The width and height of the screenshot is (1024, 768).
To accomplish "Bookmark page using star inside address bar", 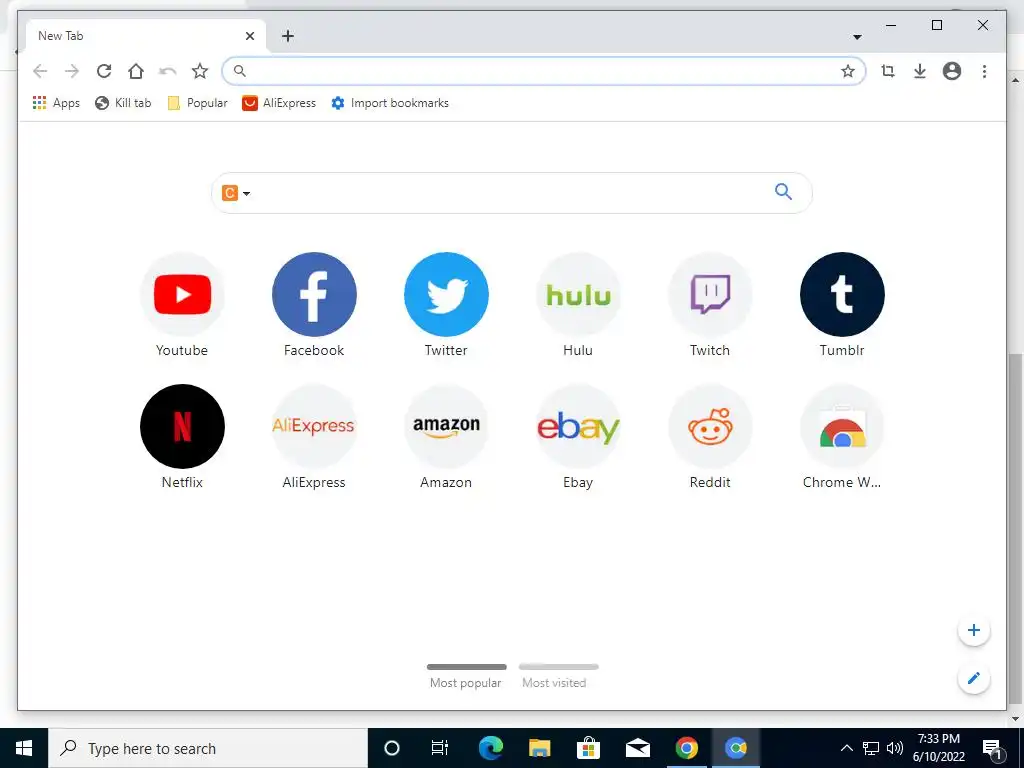I will [848, 71].
